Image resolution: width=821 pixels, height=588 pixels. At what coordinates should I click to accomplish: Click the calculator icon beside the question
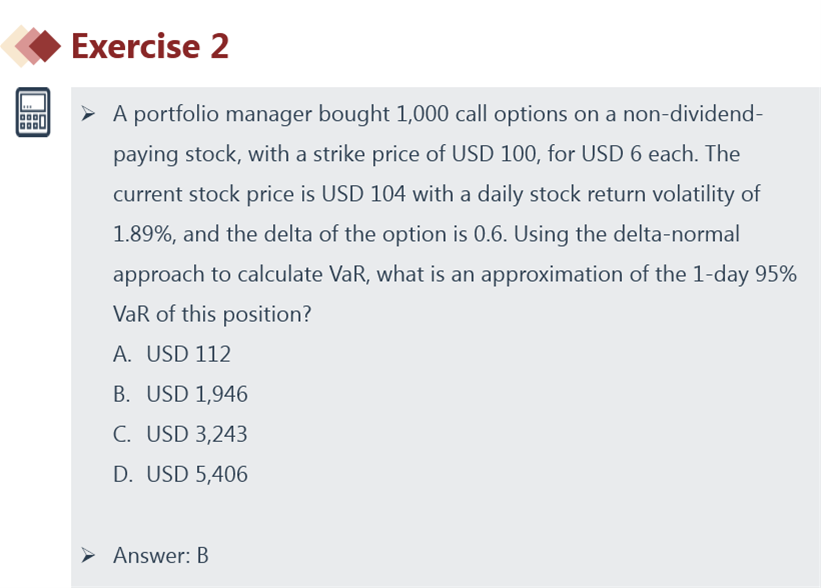[x=33, y=112]
